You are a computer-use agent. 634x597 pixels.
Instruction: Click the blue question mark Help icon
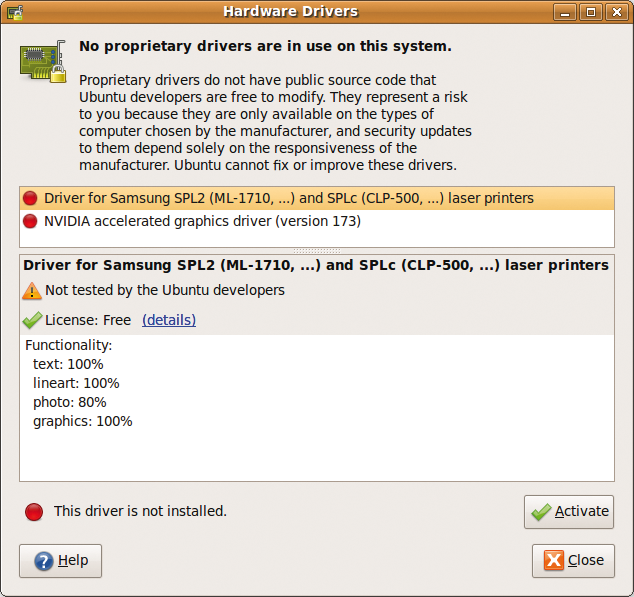click(44, 561)
